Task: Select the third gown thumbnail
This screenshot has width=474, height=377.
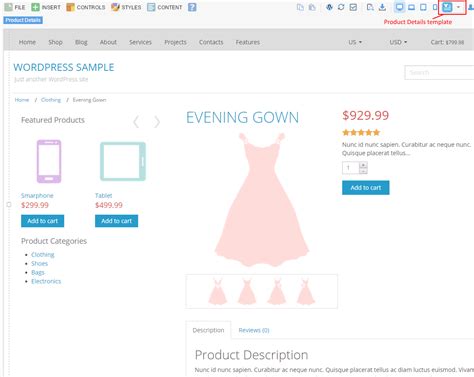Action: tap(276, 292)
